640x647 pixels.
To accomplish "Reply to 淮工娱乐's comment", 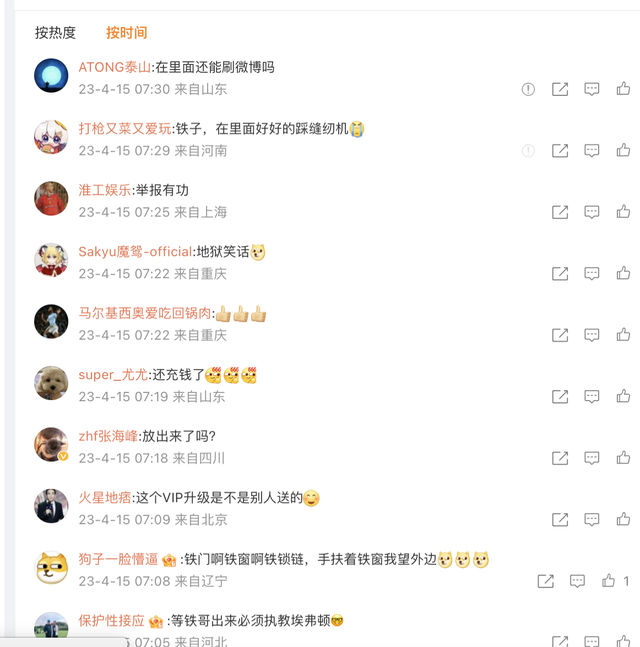I will (591, 213).
